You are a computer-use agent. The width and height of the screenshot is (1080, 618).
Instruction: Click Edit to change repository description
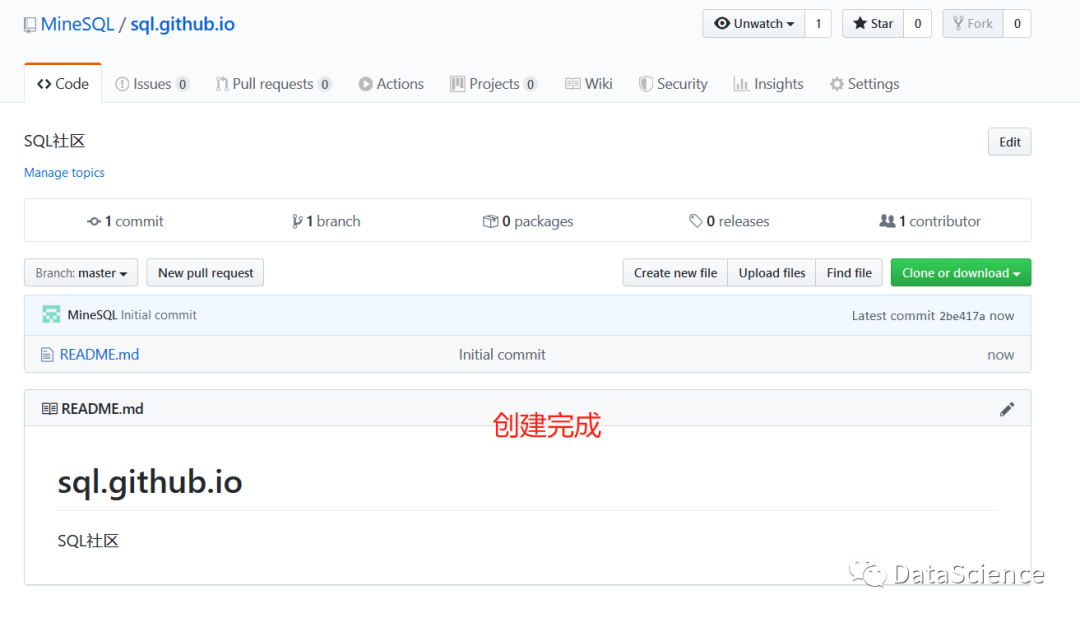[x=1009, y=142]
